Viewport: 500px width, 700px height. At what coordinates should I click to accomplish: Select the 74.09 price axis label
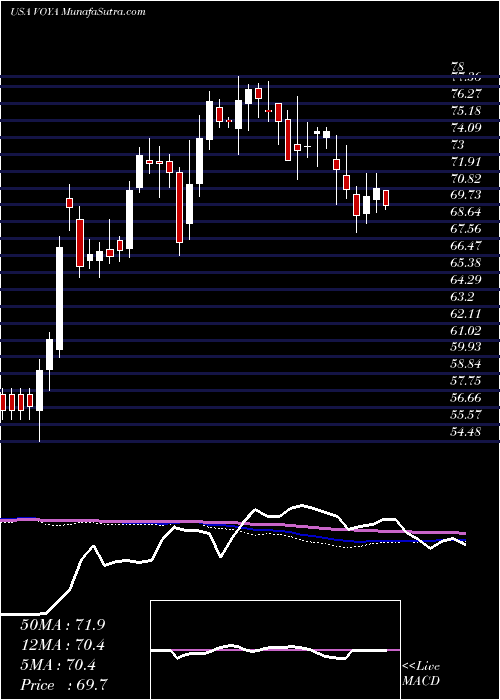(466, 128)
